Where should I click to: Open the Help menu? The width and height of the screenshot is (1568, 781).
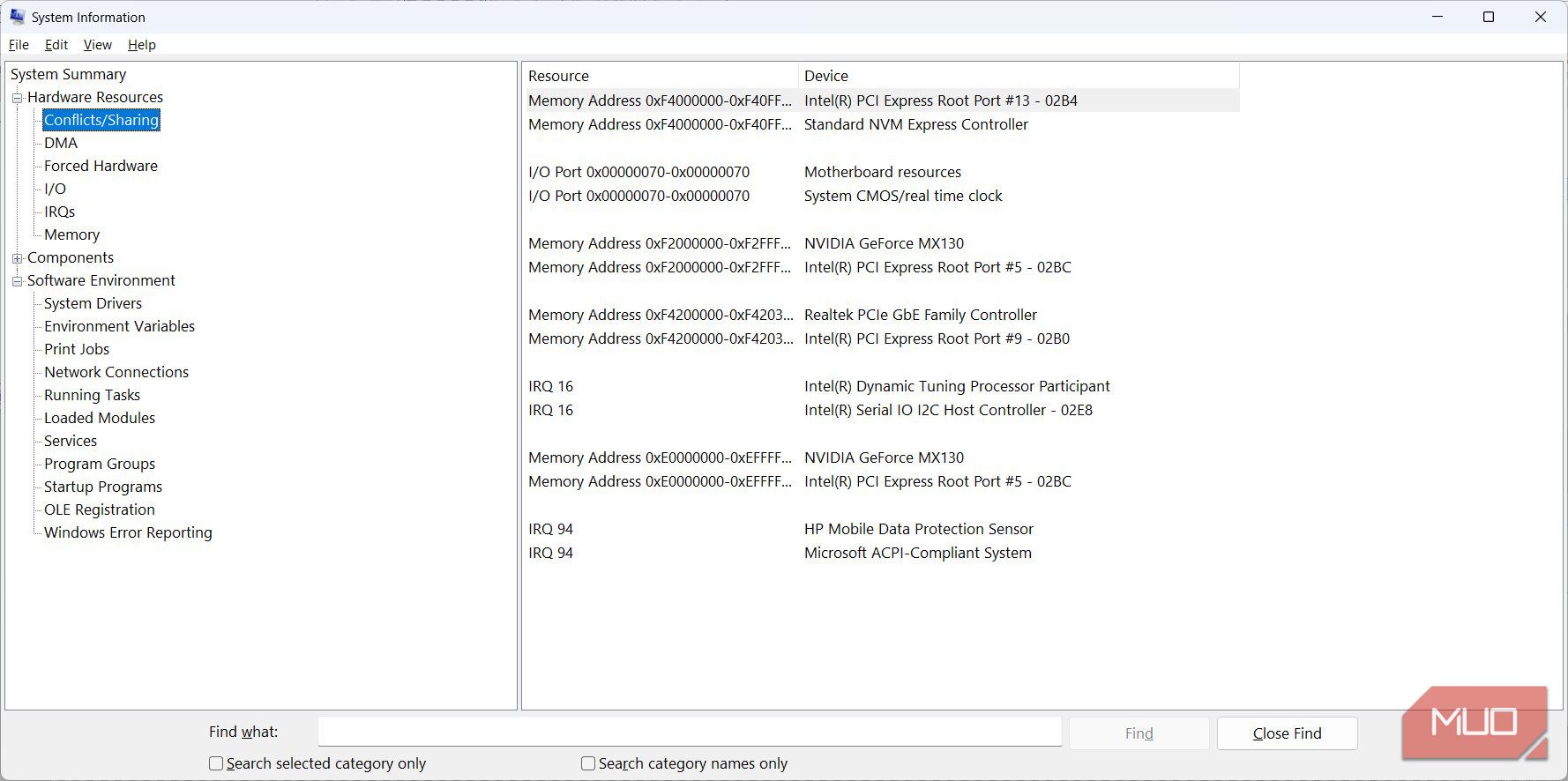[141, 45]
